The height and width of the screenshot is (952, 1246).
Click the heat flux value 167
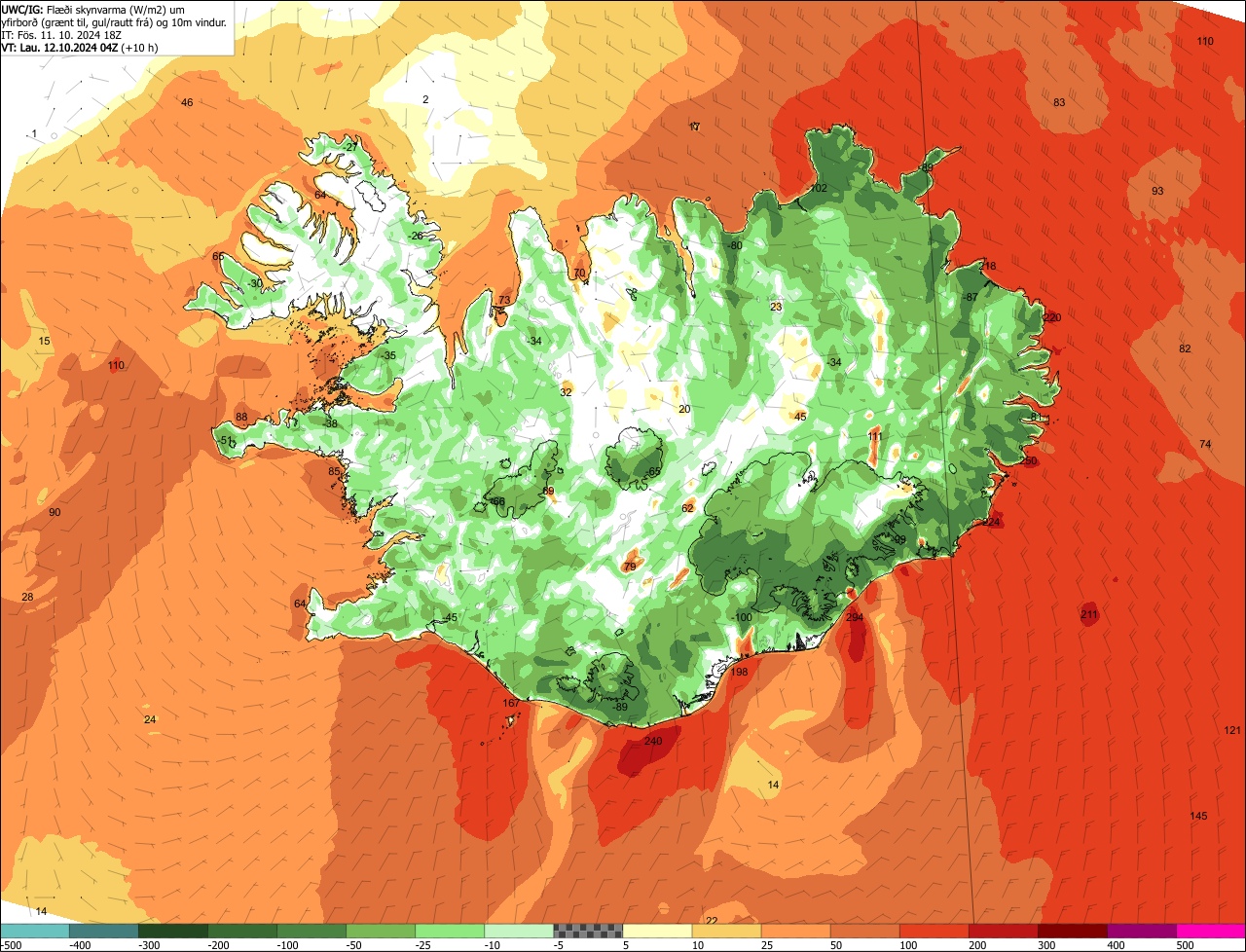[x=511, y=704]
